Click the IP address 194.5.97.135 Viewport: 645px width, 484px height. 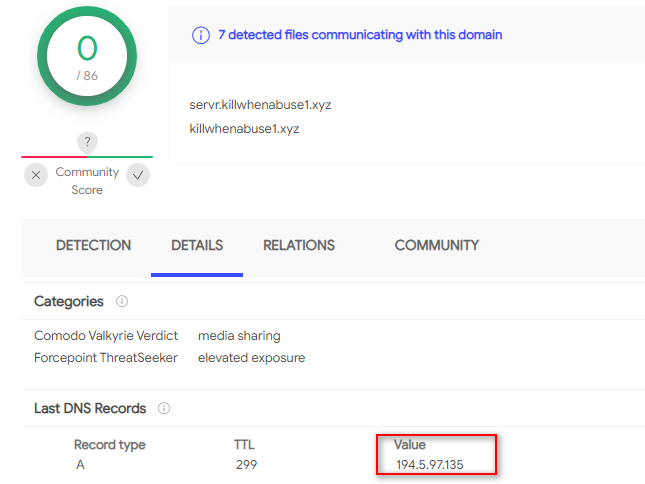pos(429,465)
